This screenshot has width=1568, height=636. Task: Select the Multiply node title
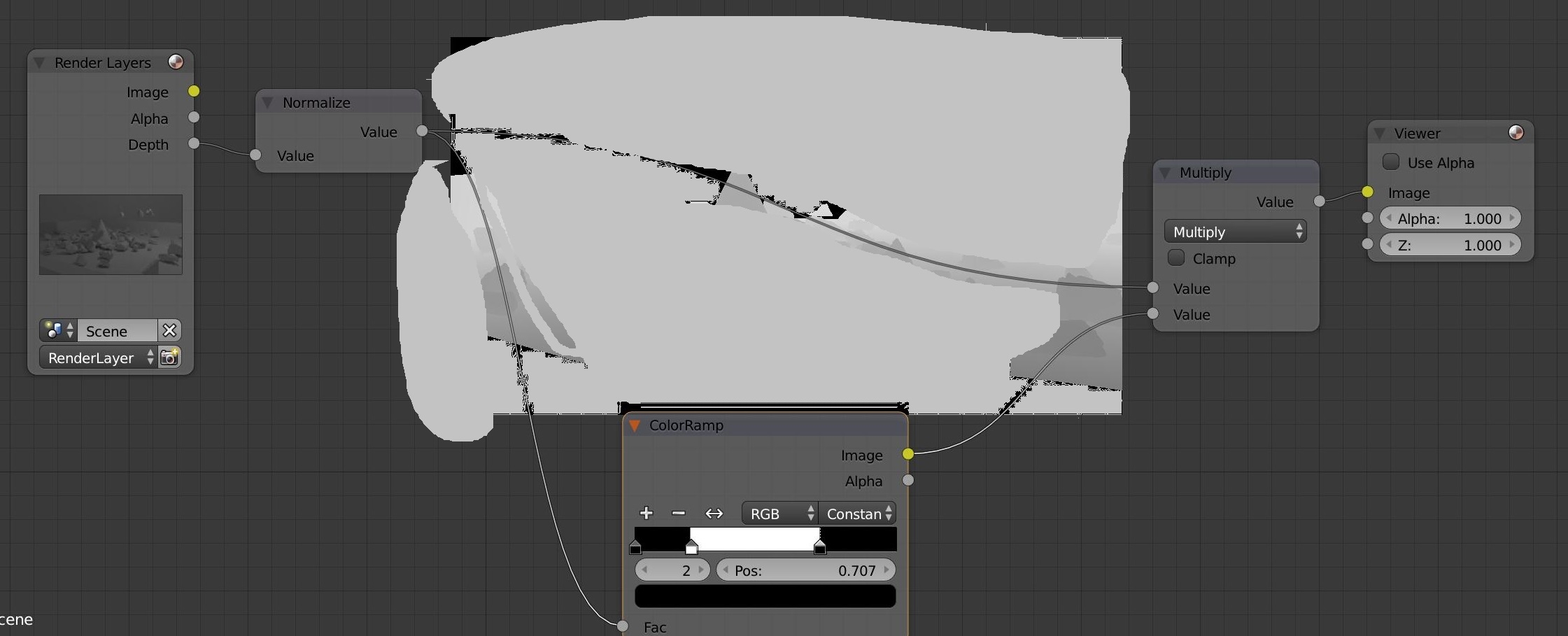pos(1206,173)
